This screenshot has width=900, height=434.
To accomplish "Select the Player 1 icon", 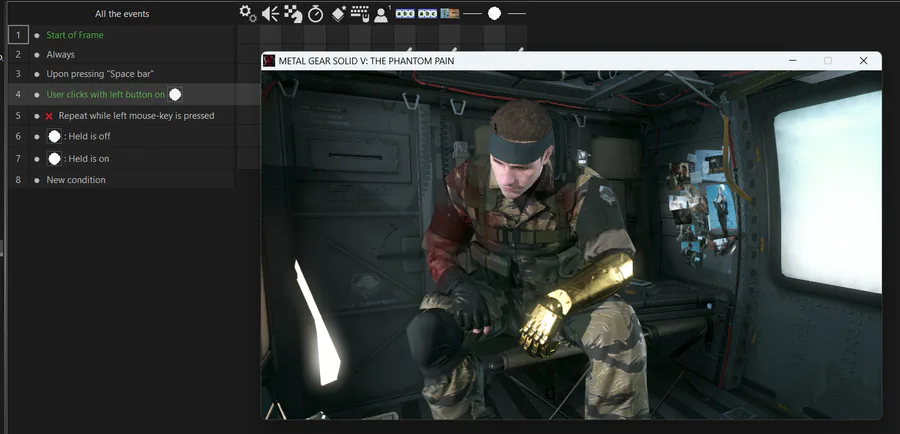I will point(382,13).
